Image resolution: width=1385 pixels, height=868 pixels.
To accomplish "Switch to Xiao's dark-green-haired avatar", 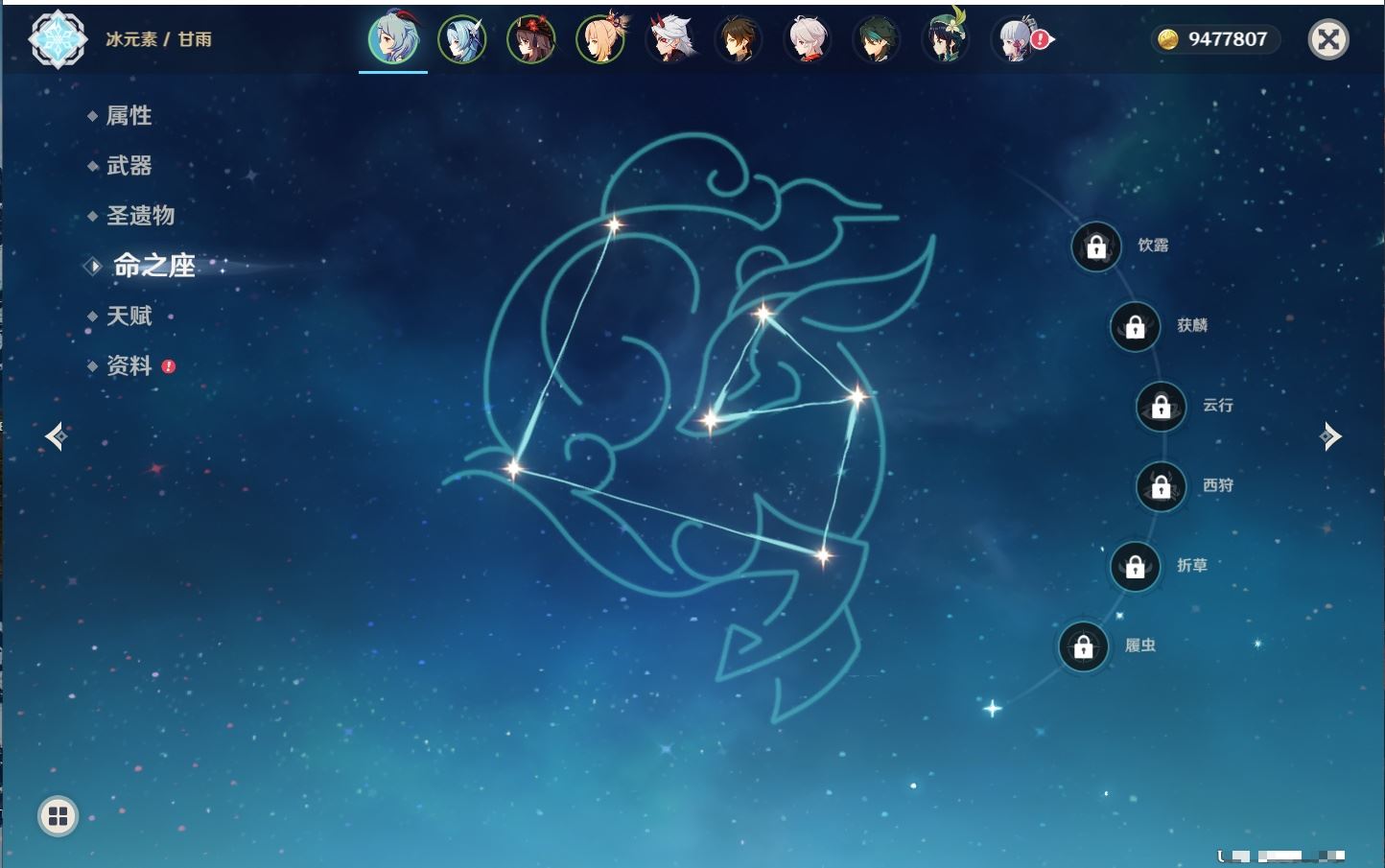I will (876, 39).
